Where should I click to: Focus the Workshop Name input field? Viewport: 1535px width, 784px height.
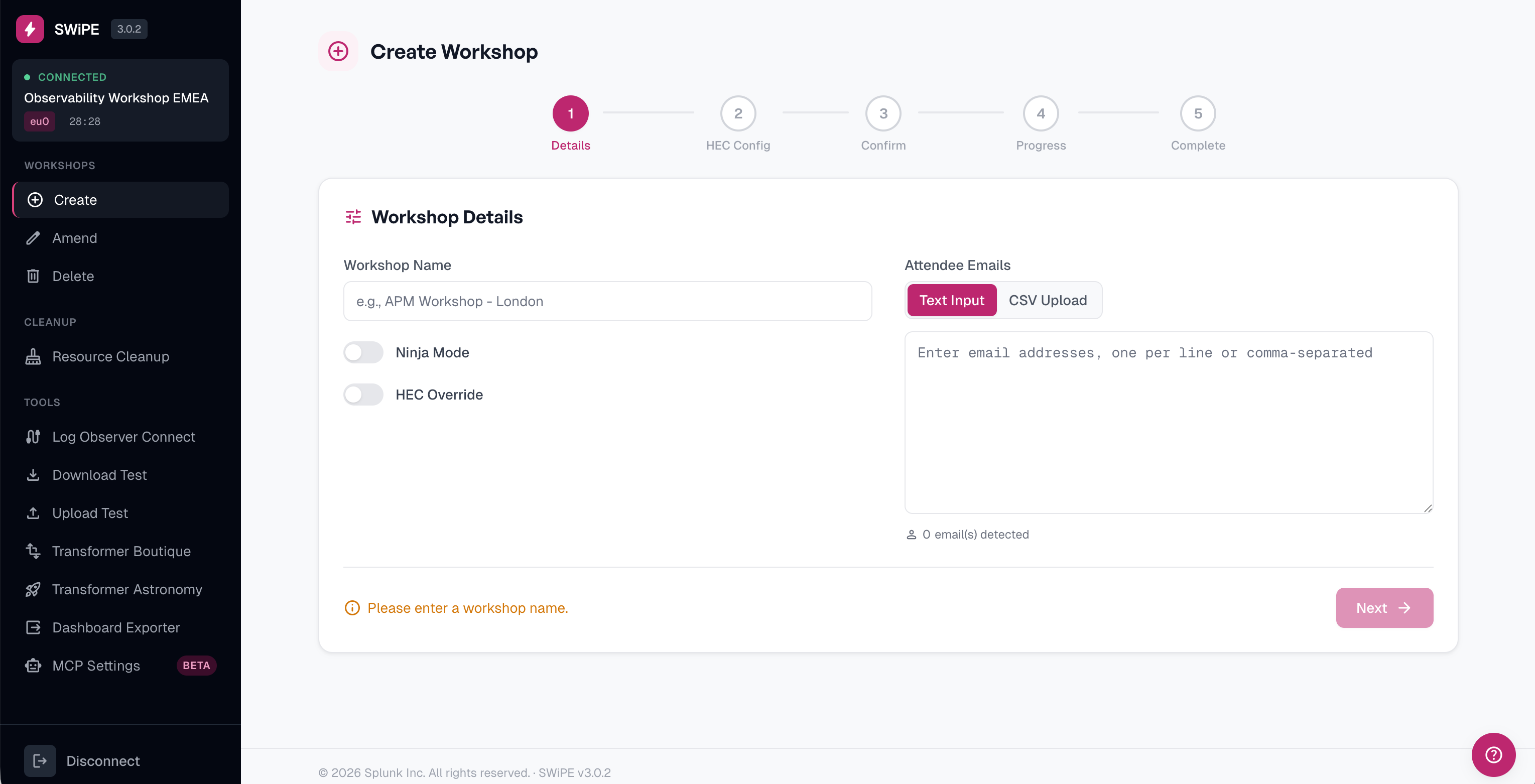(x=608, y=302)
